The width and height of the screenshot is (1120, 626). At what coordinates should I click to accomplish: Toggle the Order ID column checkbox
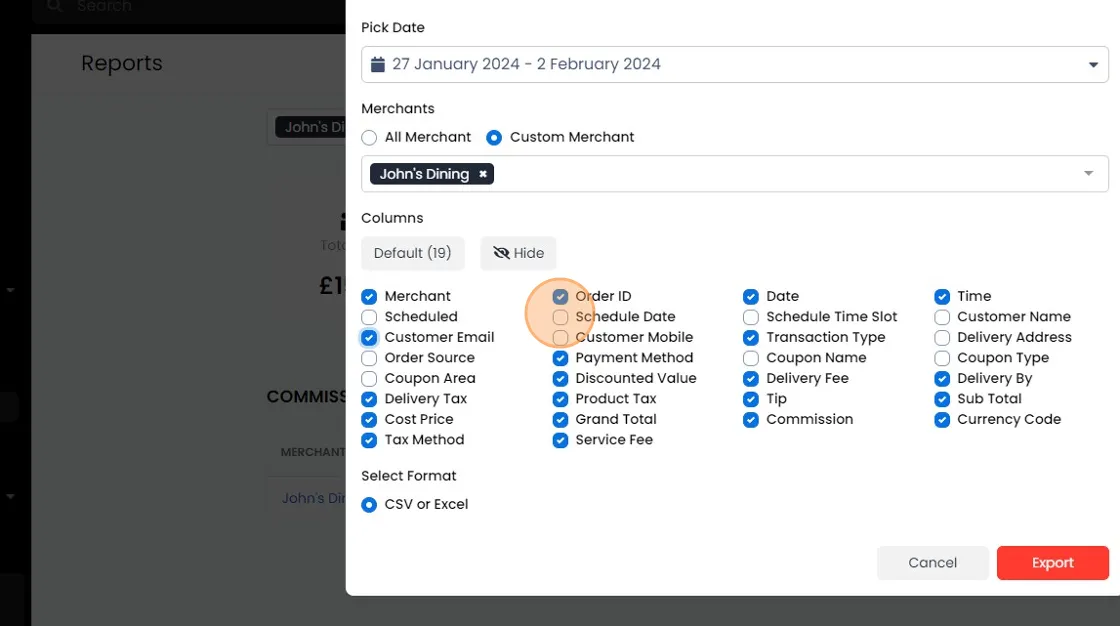coord(560,297)
